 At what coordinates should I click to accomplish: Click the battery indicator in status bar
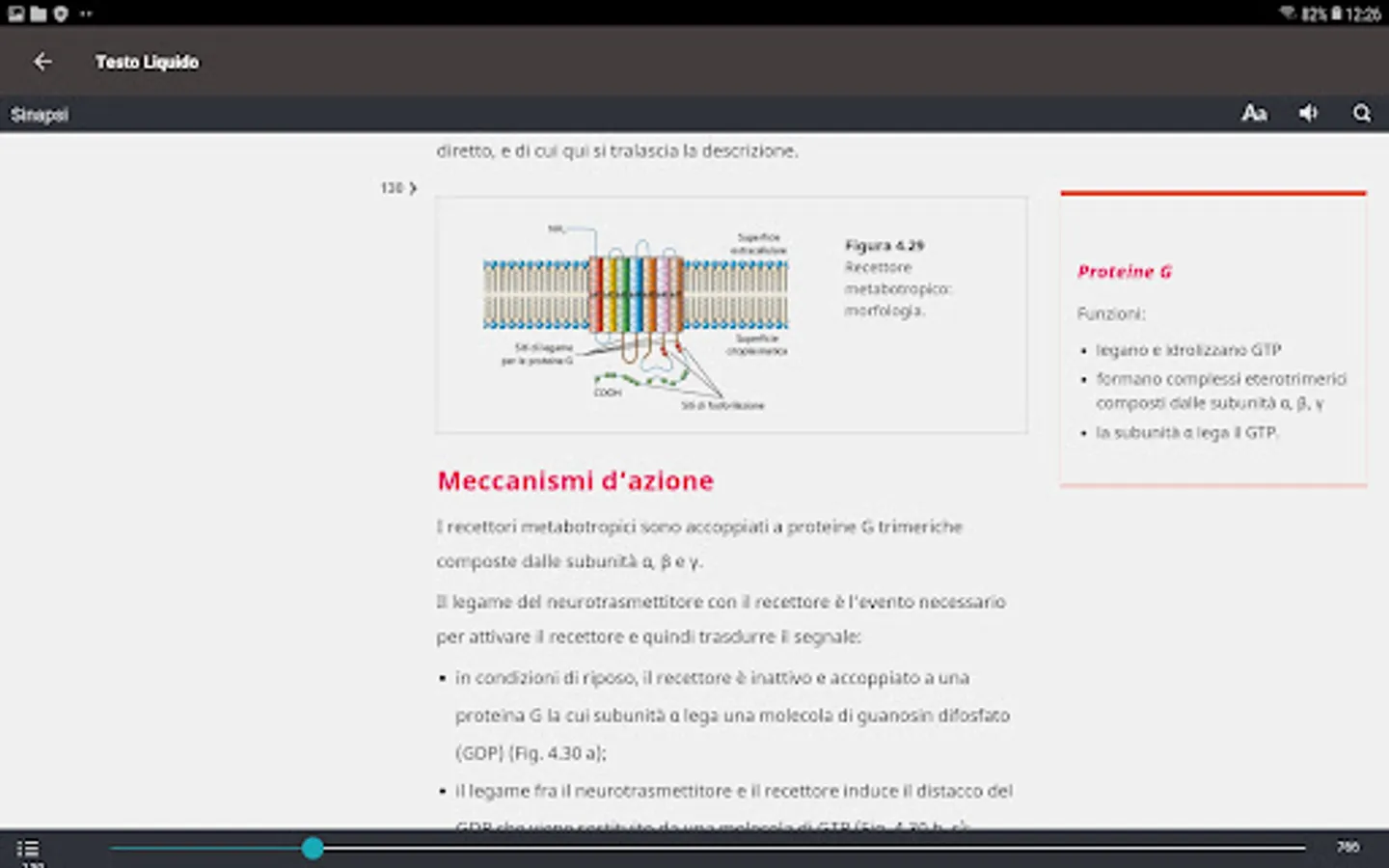[1337, 14]
